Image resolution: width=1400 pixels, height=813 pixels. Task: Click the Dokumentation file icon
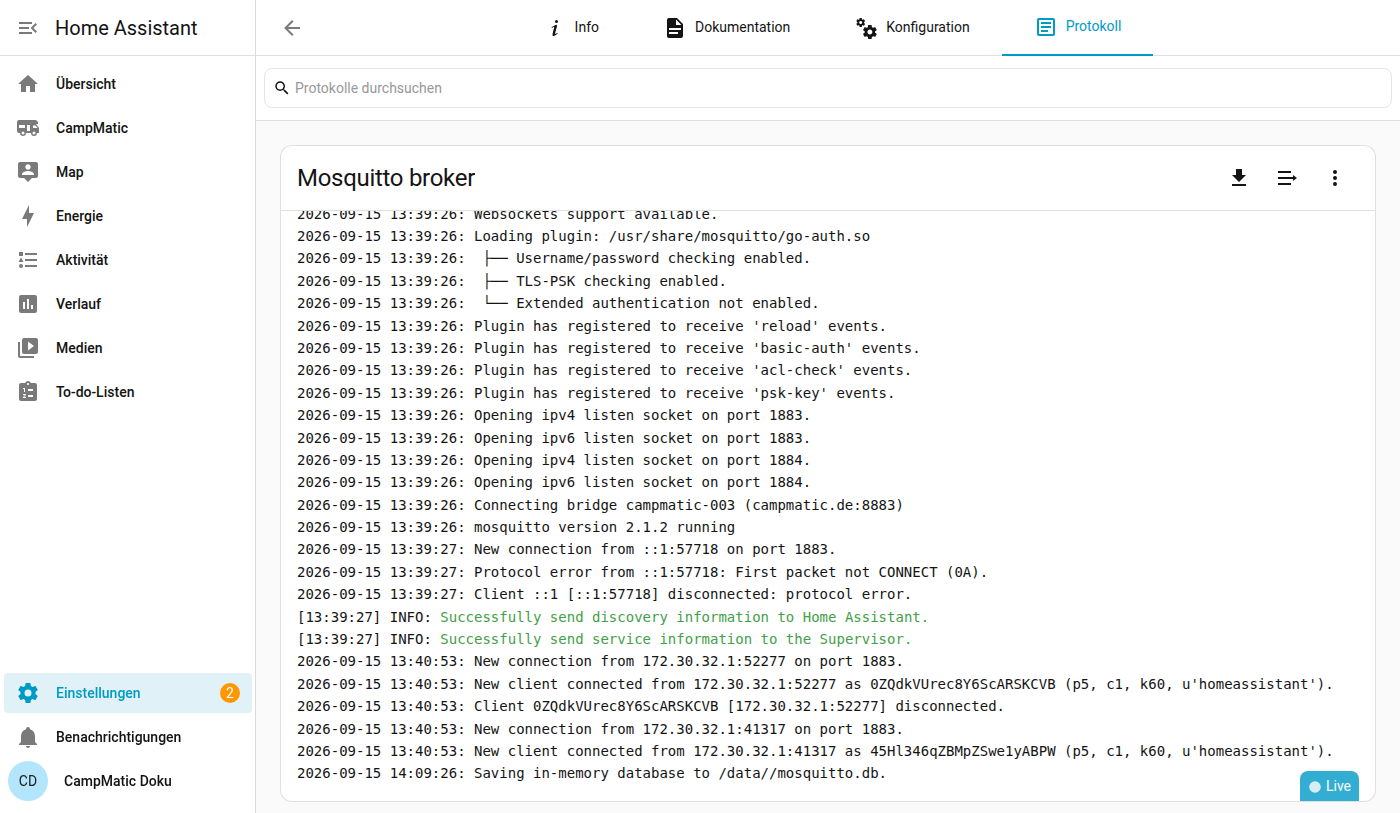pyautogui.click(x=675, y=28)
